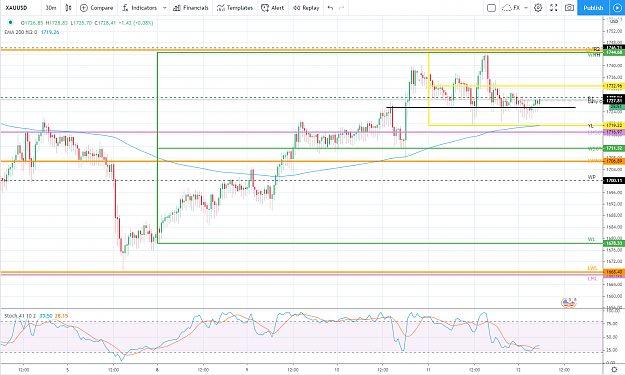Start bar Replay mode
Viewport: 625px width, 375px height.
click(306, 8)
